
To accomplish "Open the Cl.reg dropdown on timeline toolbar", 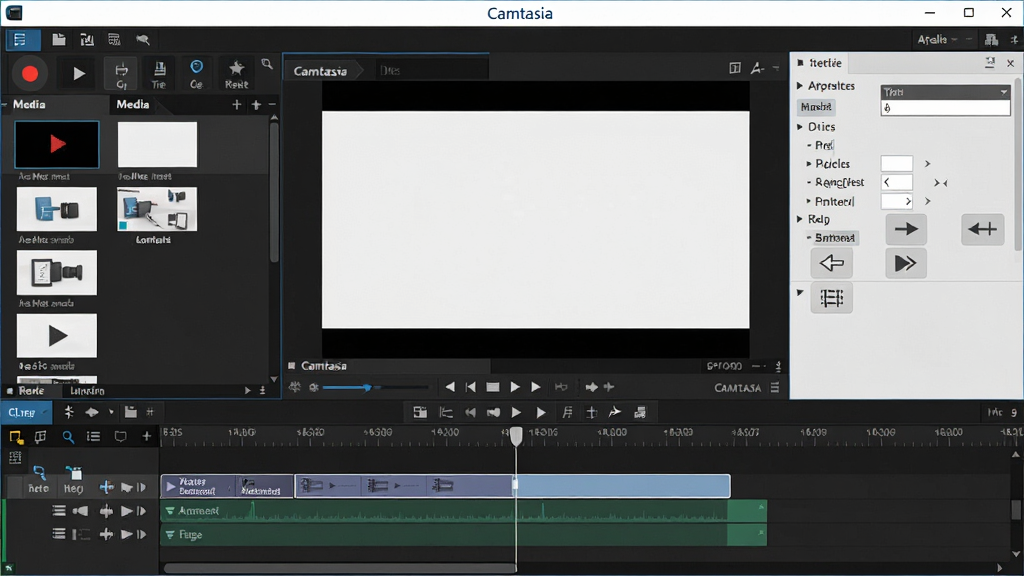I will (x=26, y=412).
